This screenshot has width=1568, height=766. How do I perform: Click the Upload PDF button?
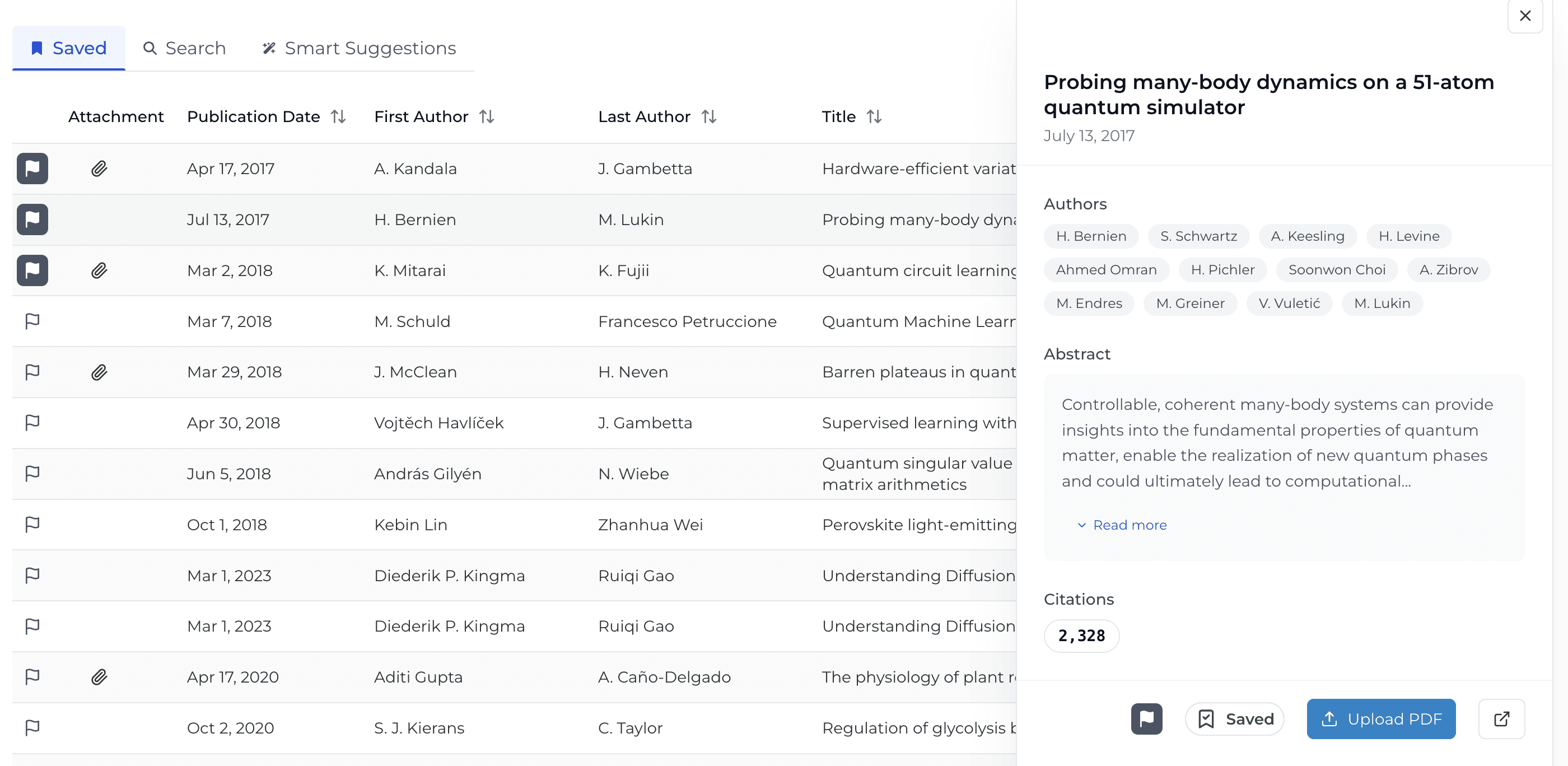1380,718
